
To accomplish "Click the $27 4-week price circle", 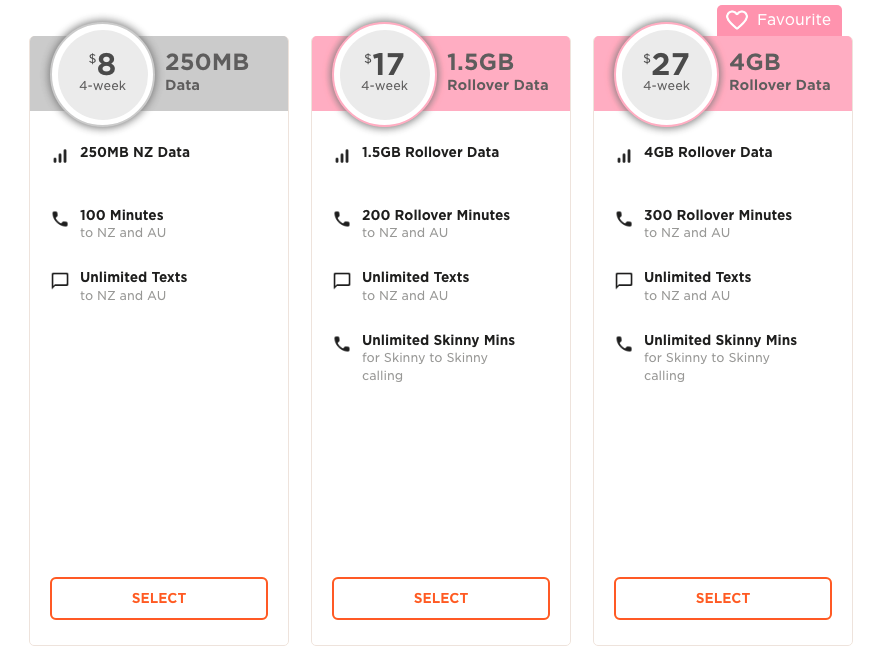I will pyautogui.click(x=667, y=73).
